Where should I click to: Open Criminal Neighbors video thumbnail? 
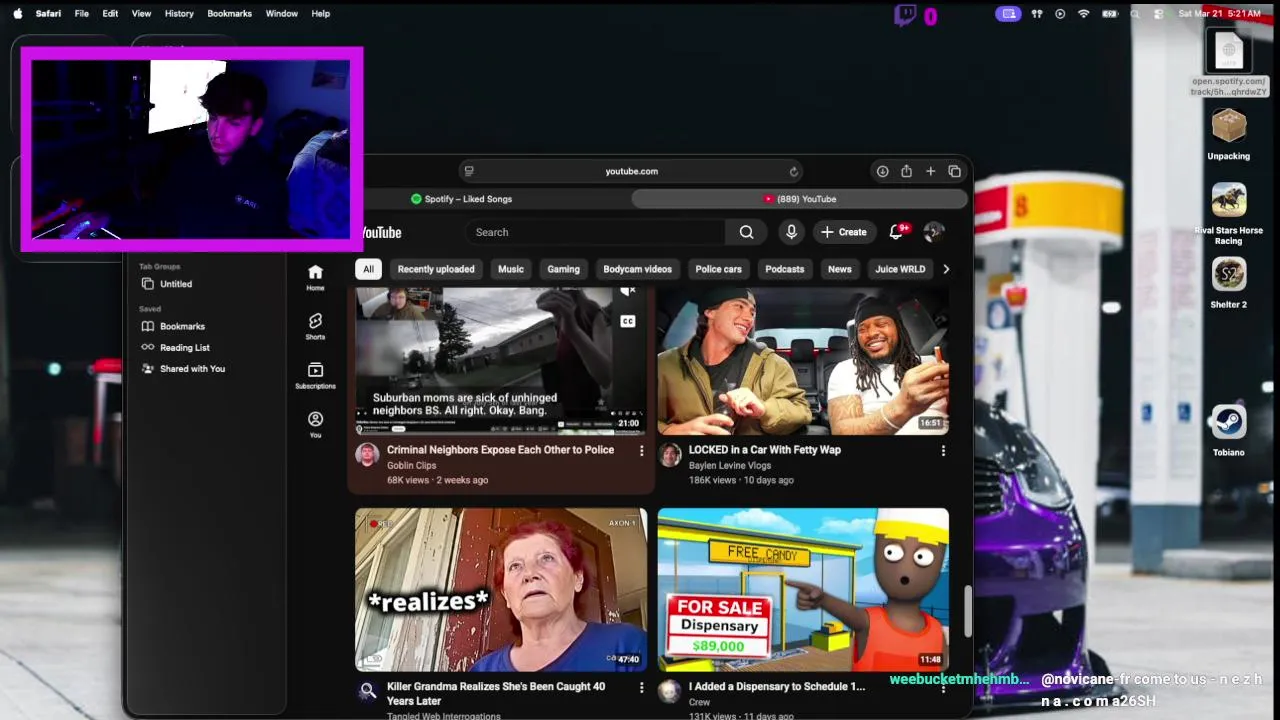501,361
